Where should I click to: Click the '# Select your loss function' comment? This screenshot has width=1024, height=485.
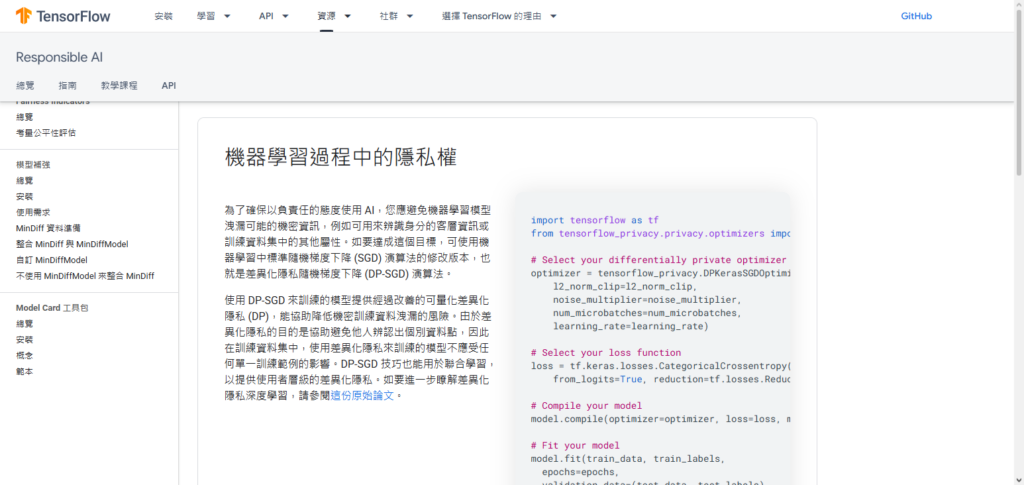pos(606,353)
